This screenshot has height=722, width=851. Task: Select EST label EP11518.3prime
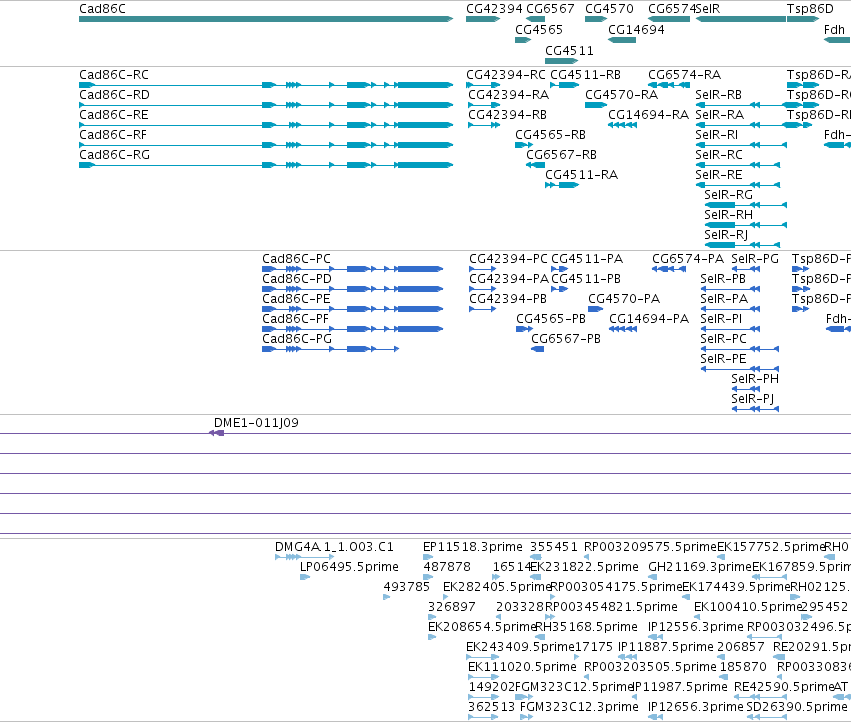pos(473,547)
